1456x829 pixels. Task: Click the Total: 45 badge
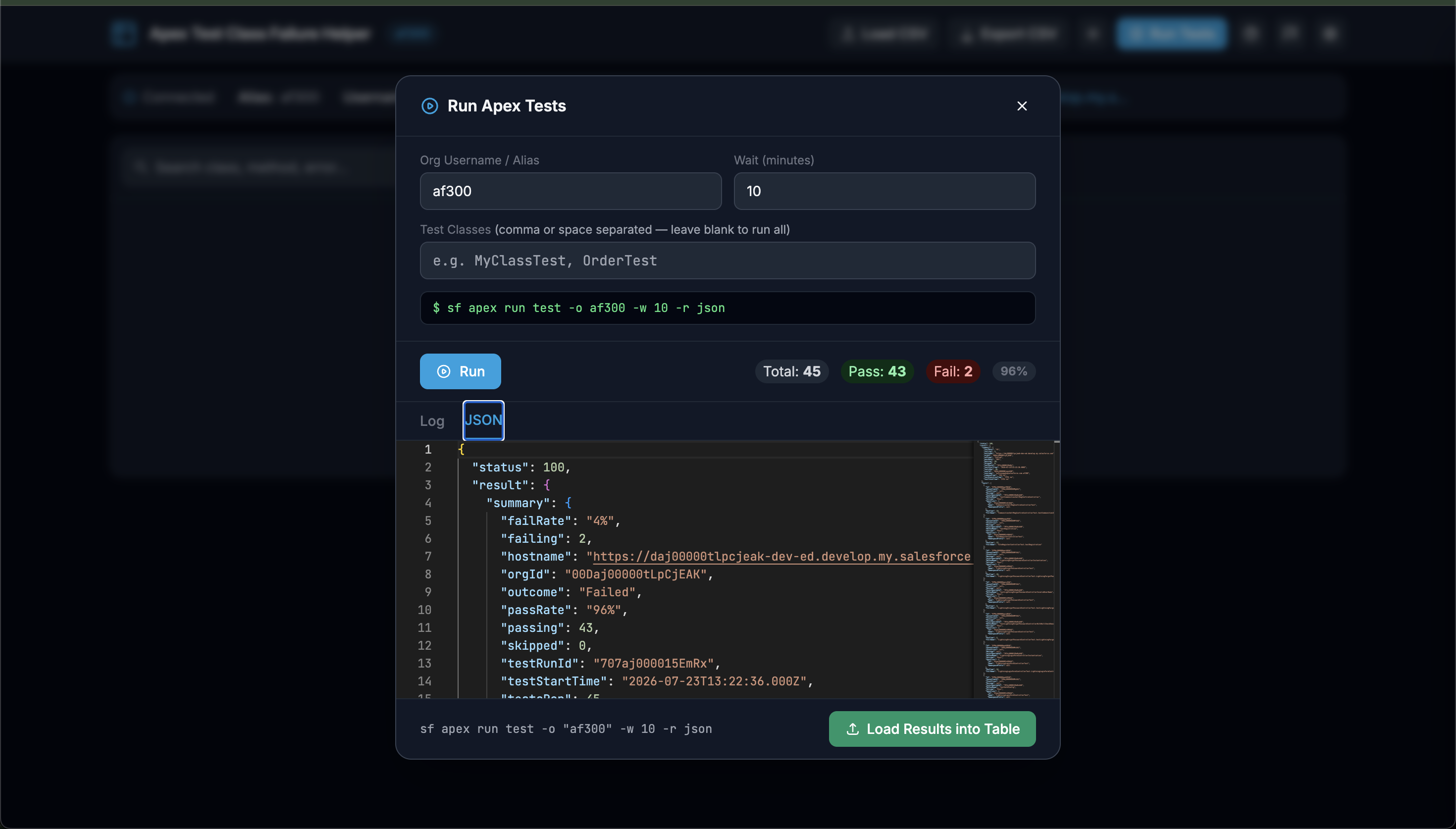[791, 371]
